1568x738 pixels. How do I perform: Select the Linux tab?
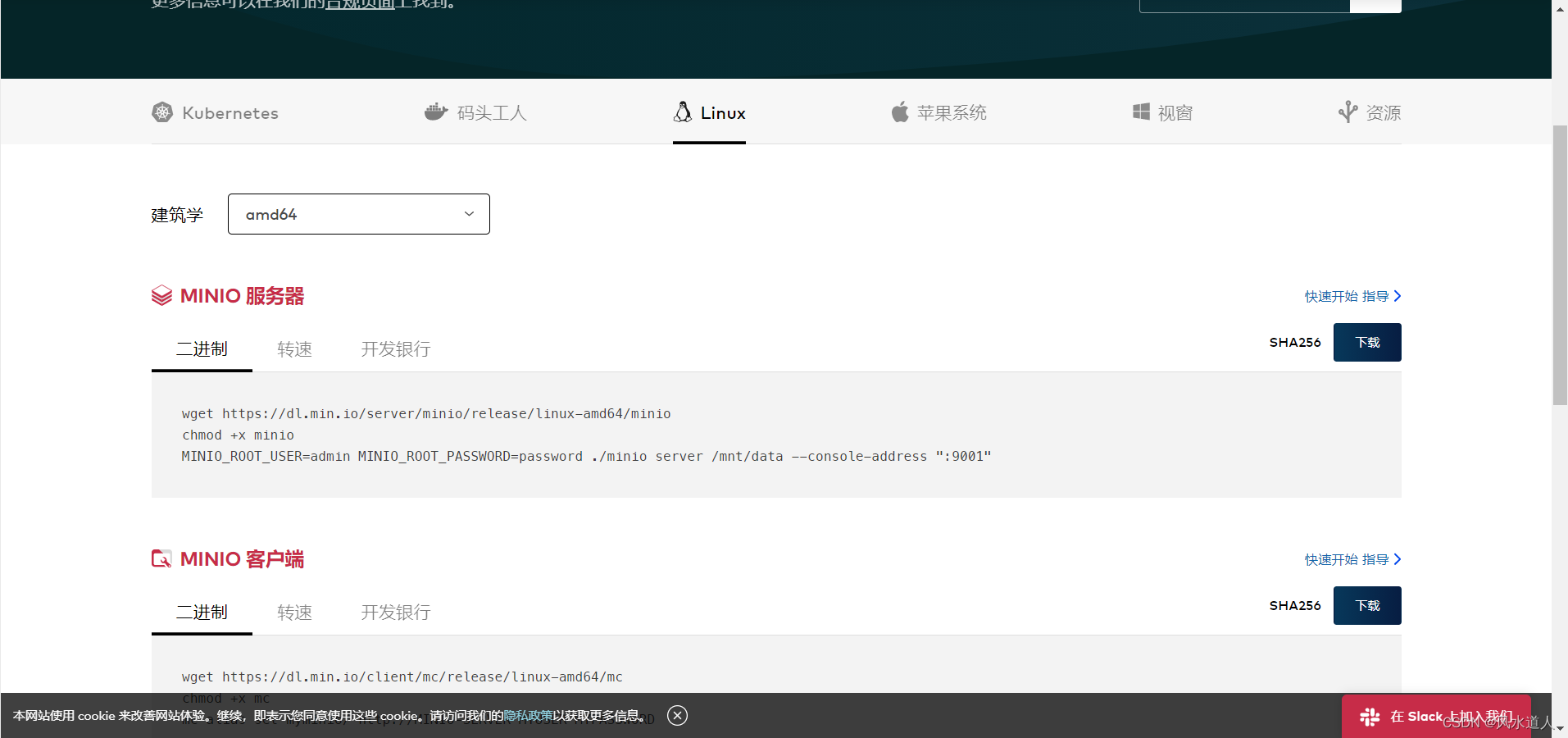(x=709, y=112)
